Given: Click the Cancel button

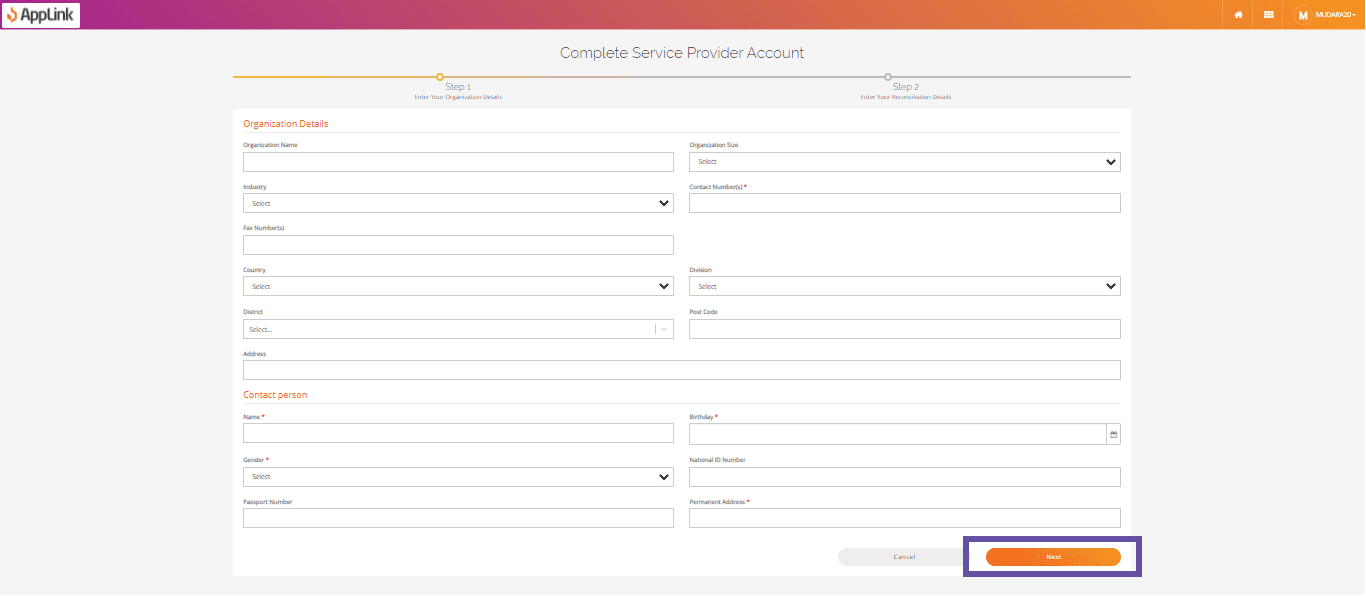Looking at the screenshot, I should tap(904, 557).
